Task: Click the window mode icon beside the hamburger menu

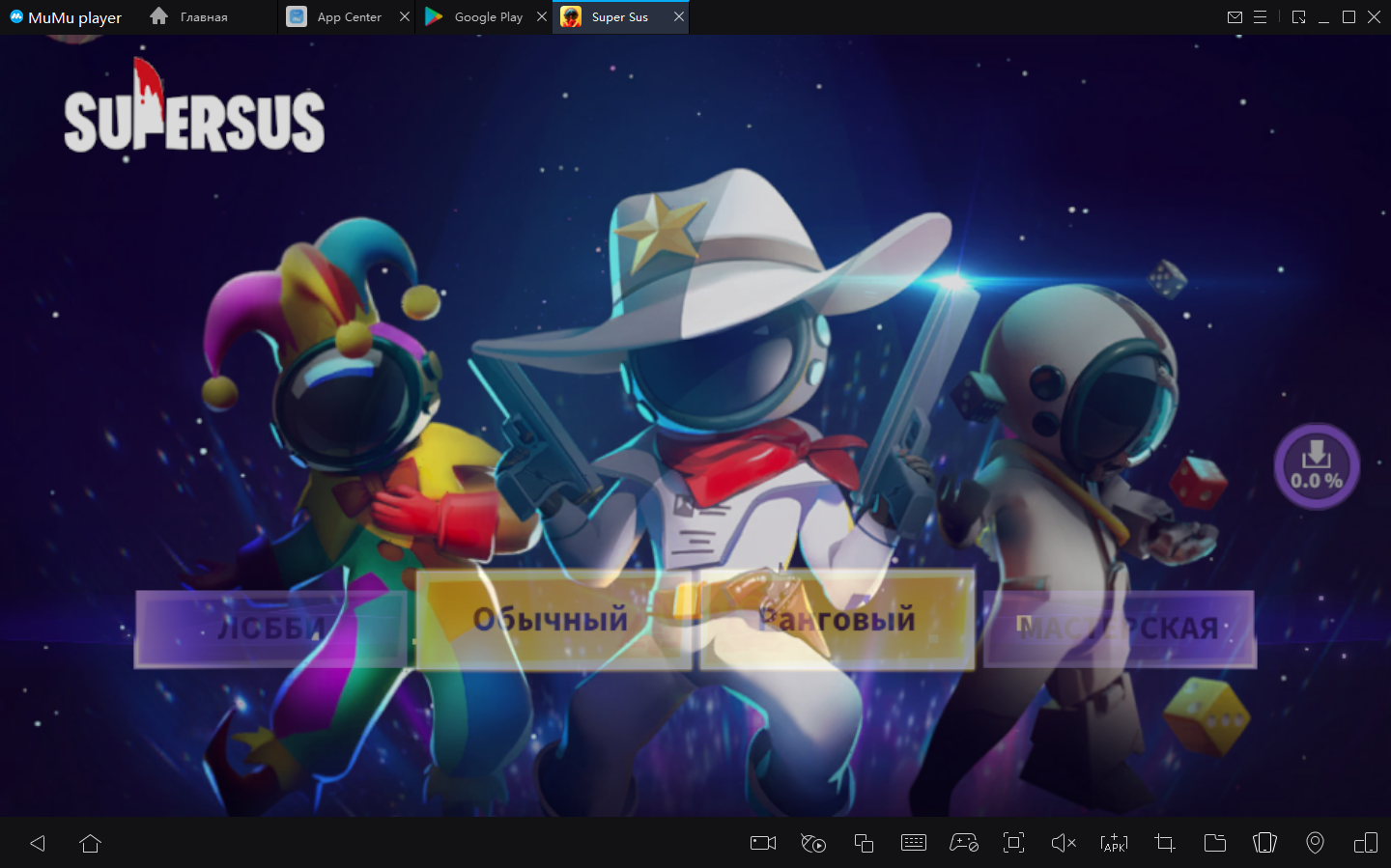Action: [1299, 17]
